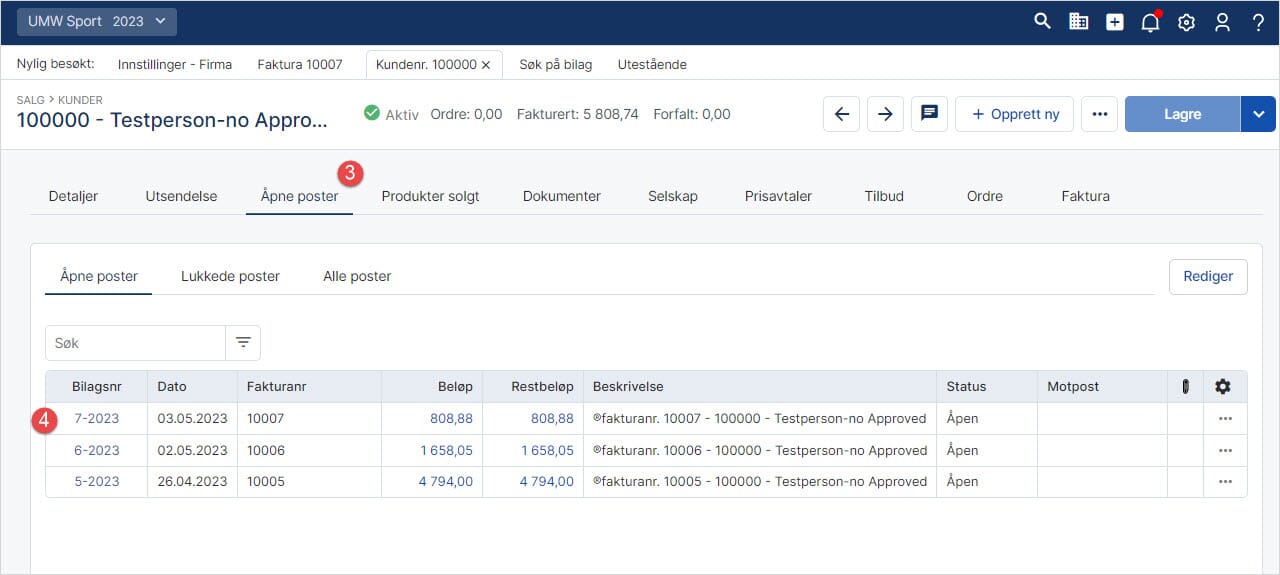Go to previous customer with left arrow
Viewport: 1280px width, 575px height.
point(841,114)
